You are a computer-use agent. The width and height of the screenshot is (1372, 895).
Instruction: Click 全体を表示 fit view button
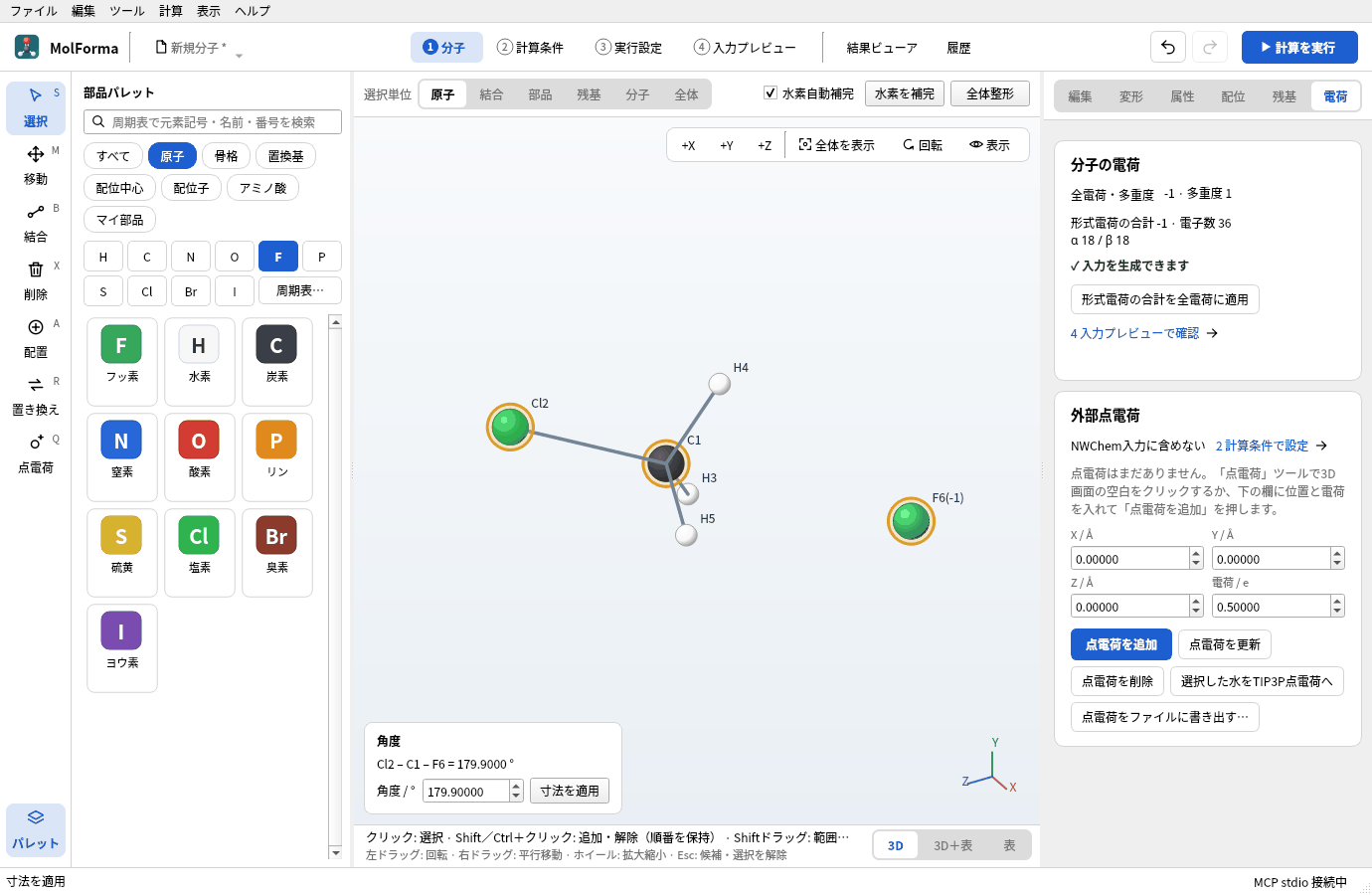(836, 145)
